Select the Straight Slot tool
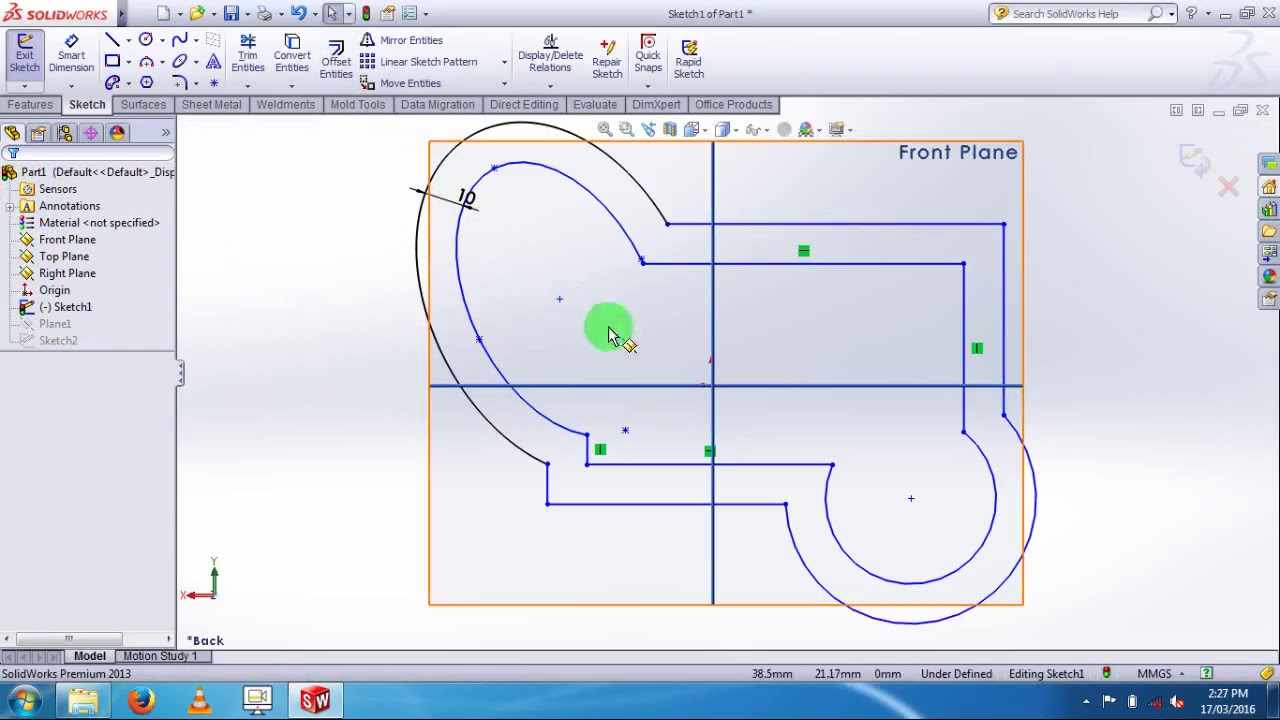Screen dimensions: 1280x720 click(x=112, y=82)
